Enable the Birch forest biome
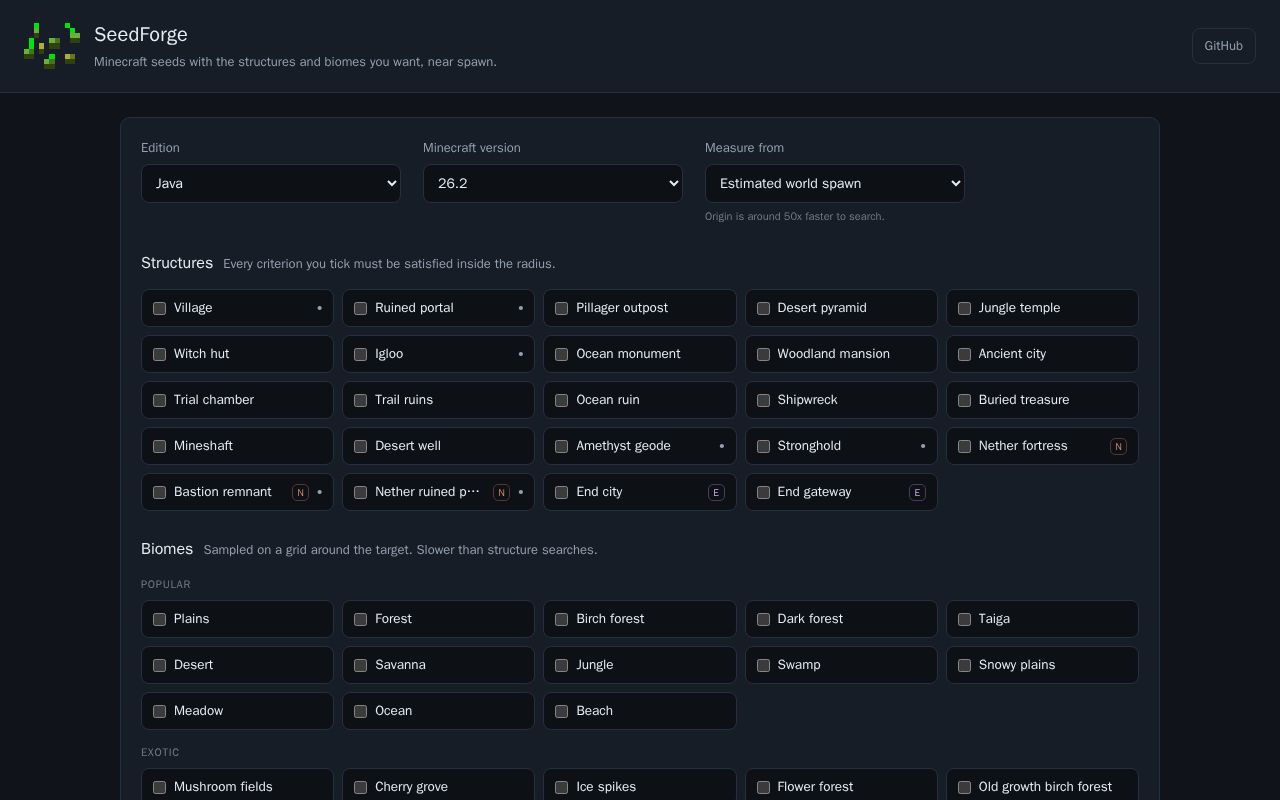 pyautogui.click(x=561, y=619)
